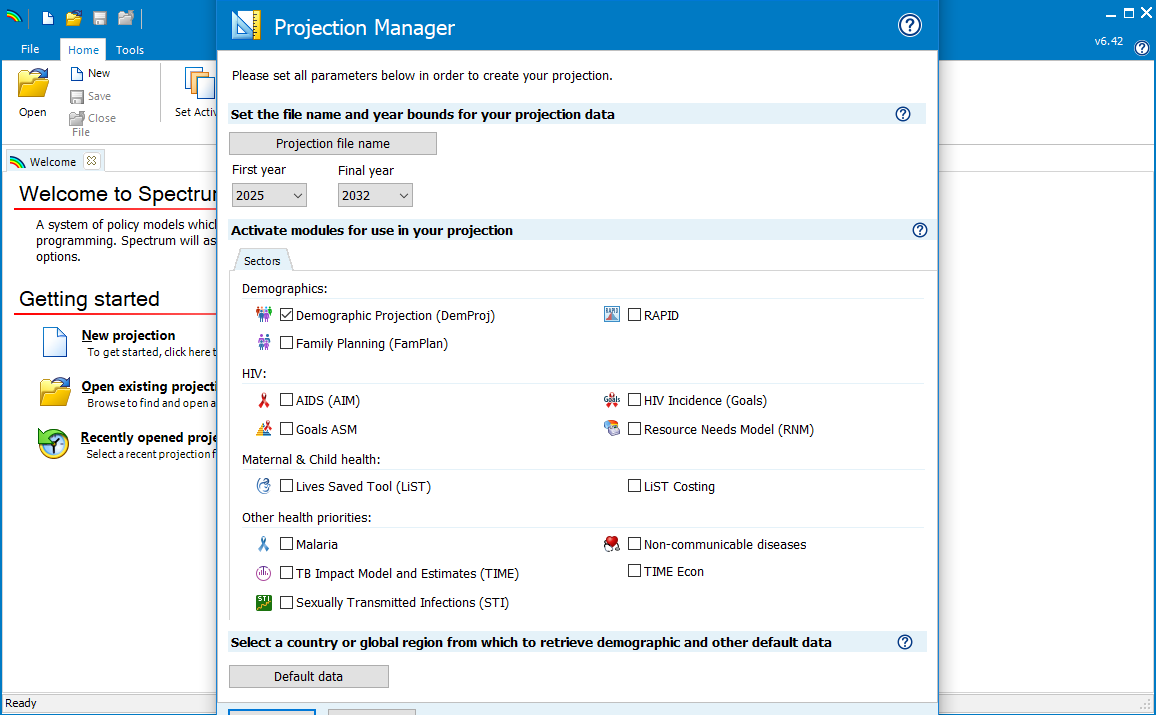Click the Goals ASM pyramid icon

pyautogui.click(x=263, y=429)
